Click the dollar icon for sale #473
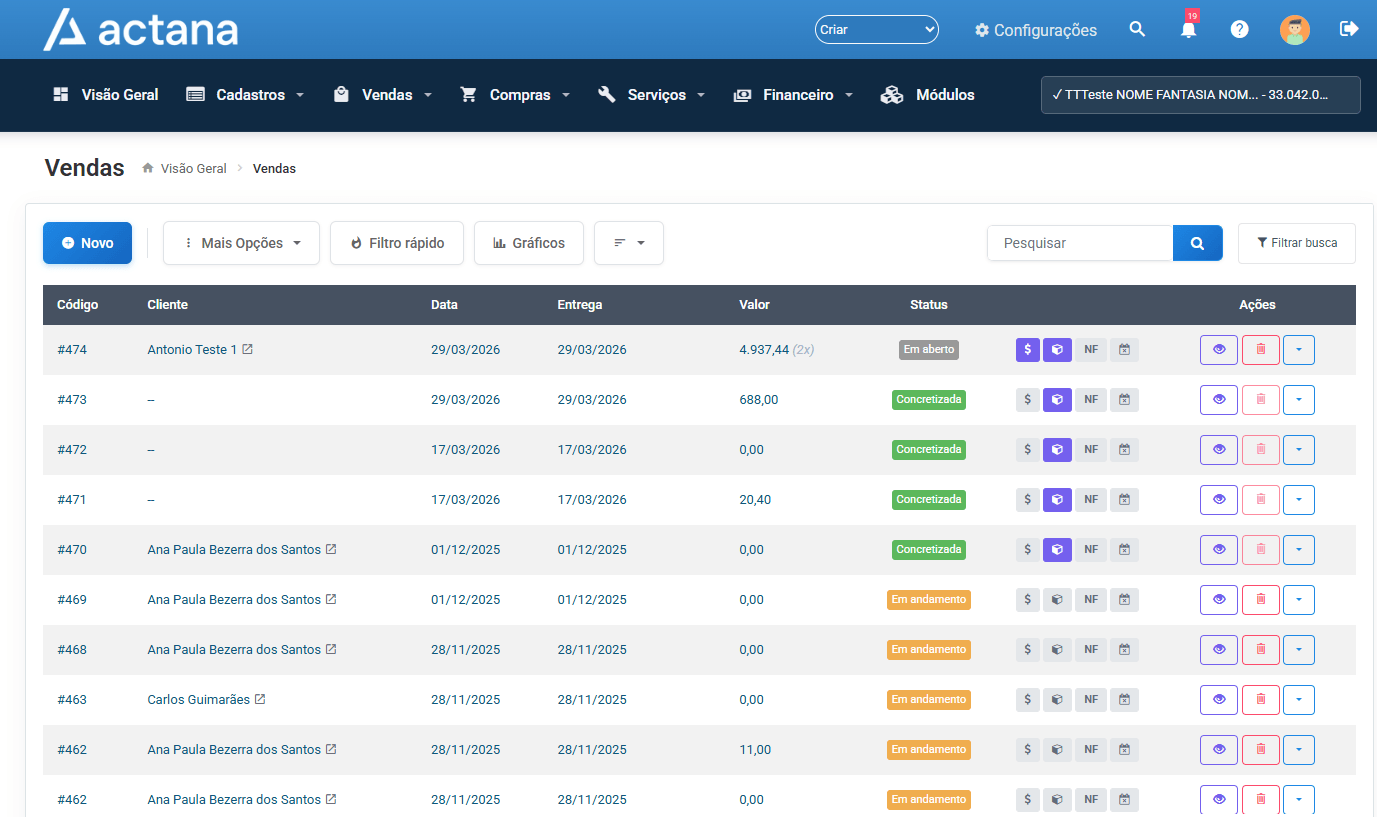1377x817 pixels. (x=1028, y=400)
